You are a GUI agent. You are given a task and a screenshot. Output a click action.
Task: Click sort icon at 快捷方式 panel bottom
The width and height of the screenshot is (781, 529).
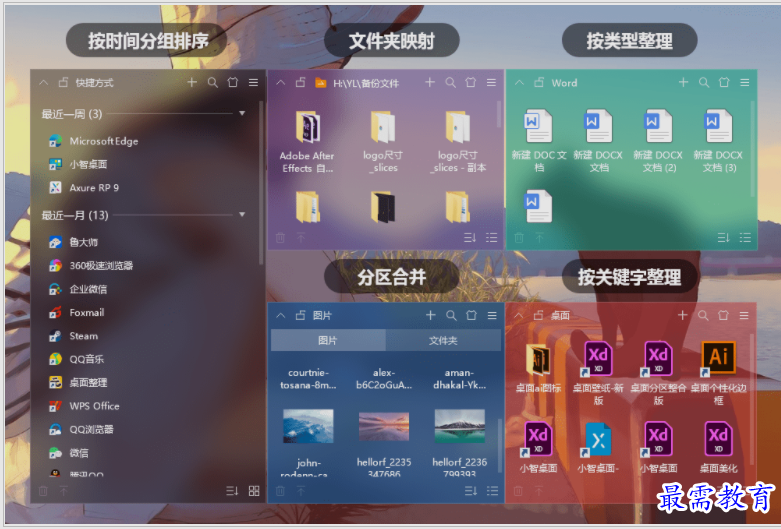click(232, 491)
